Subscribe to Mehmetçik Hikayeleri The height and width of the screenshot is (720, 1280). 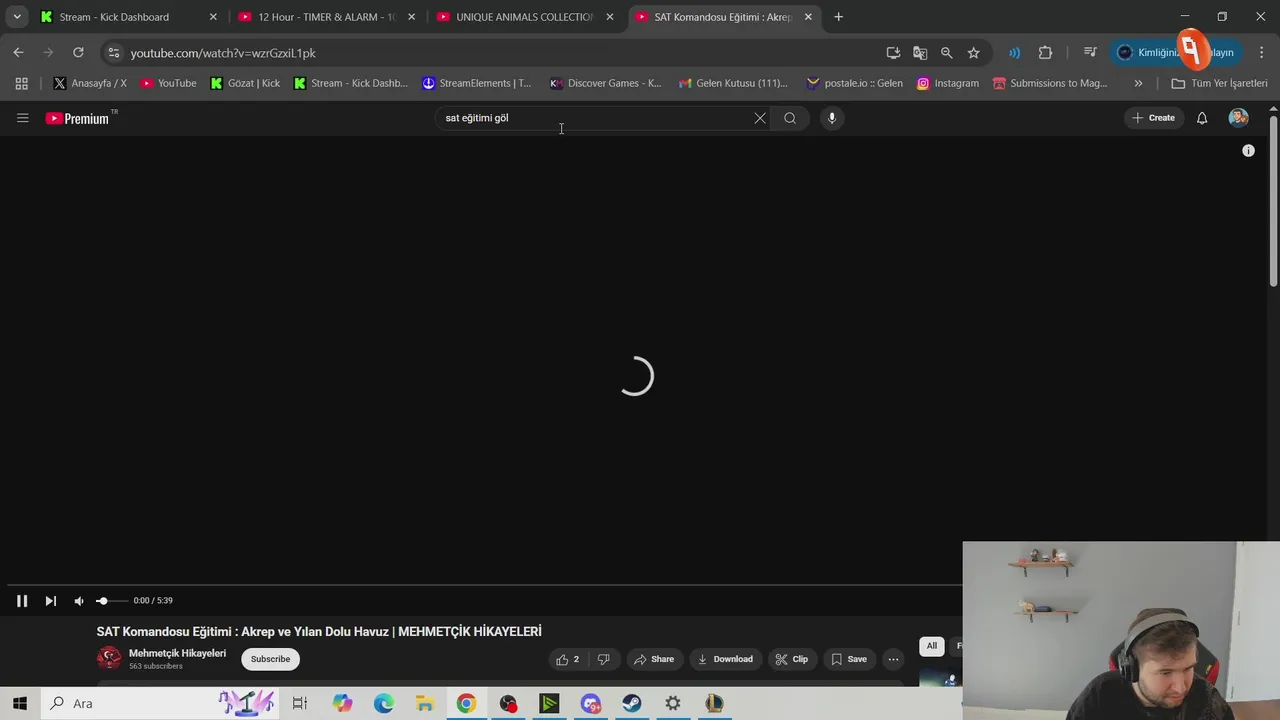pos(270,659)
